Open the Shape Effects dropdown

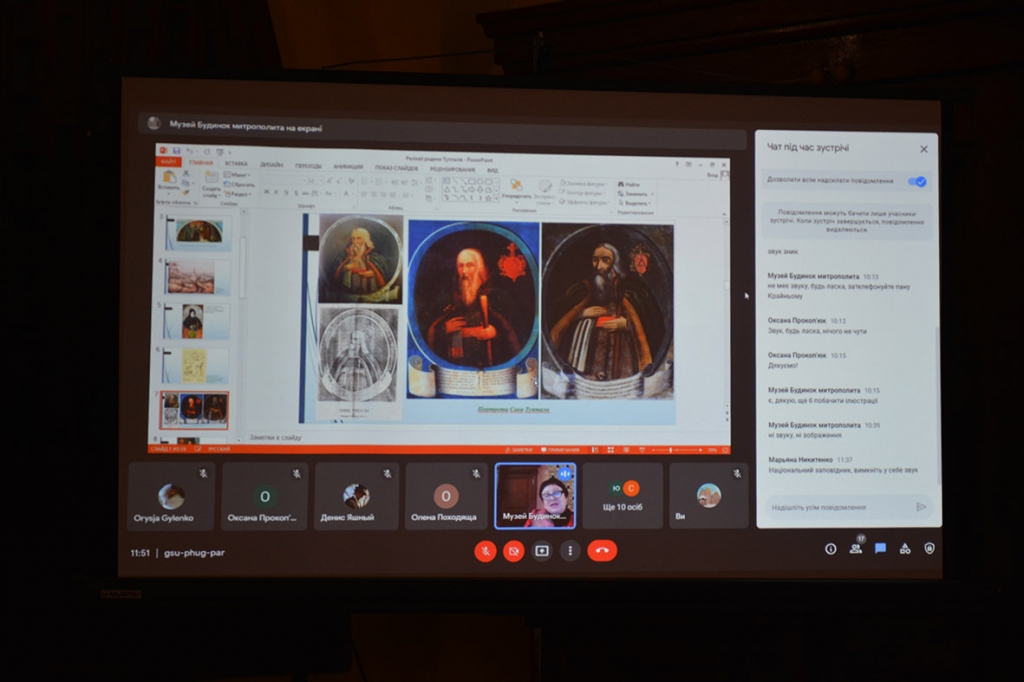click(584, 203)
